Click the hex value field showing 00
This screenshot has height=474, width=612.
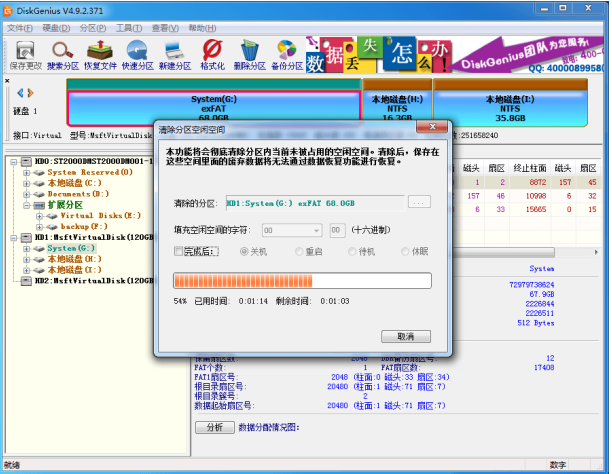coord(337,230)
